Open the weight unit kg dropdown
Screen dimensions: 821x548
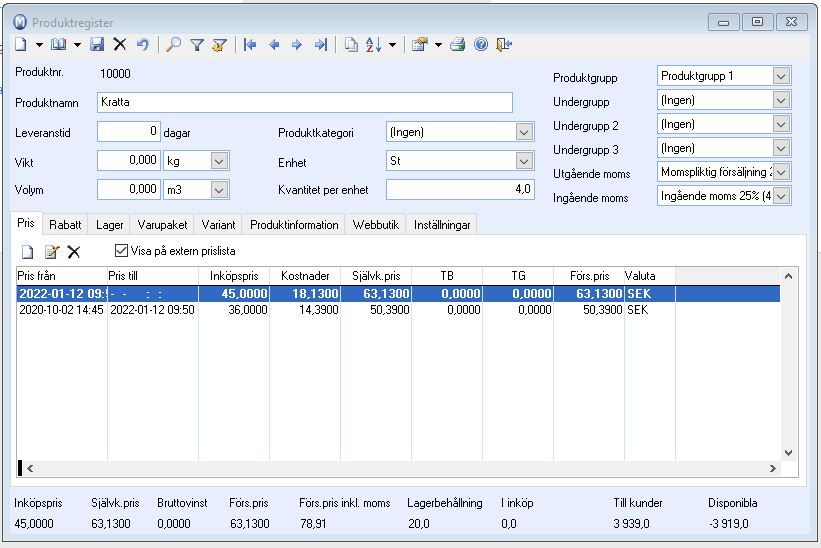(x=219, y=161)
